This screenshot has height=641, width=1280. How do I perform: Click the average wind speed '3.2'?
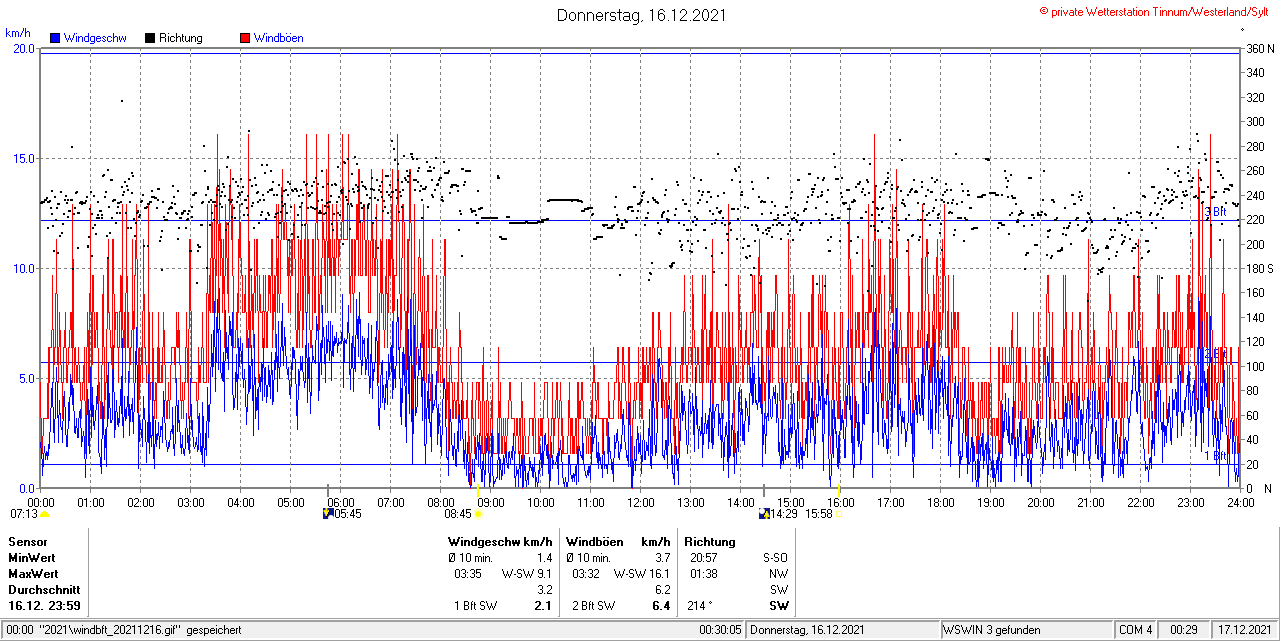click(544, 590)
